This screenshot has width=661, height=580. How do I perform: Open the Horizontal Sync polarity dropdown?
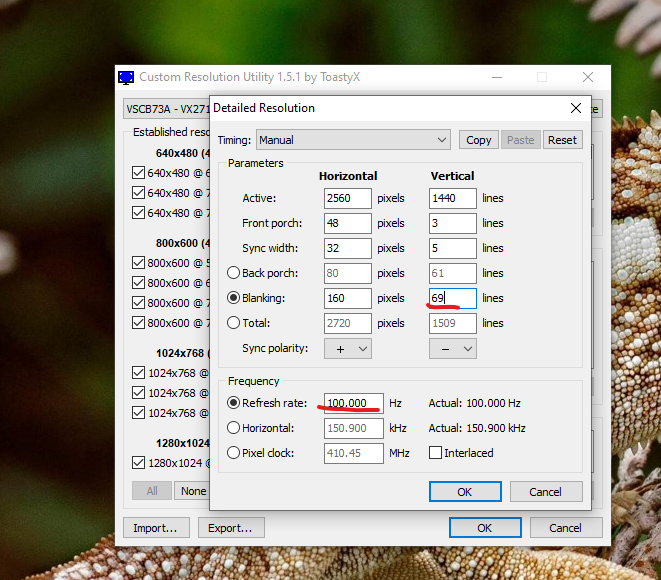(348, 349)
